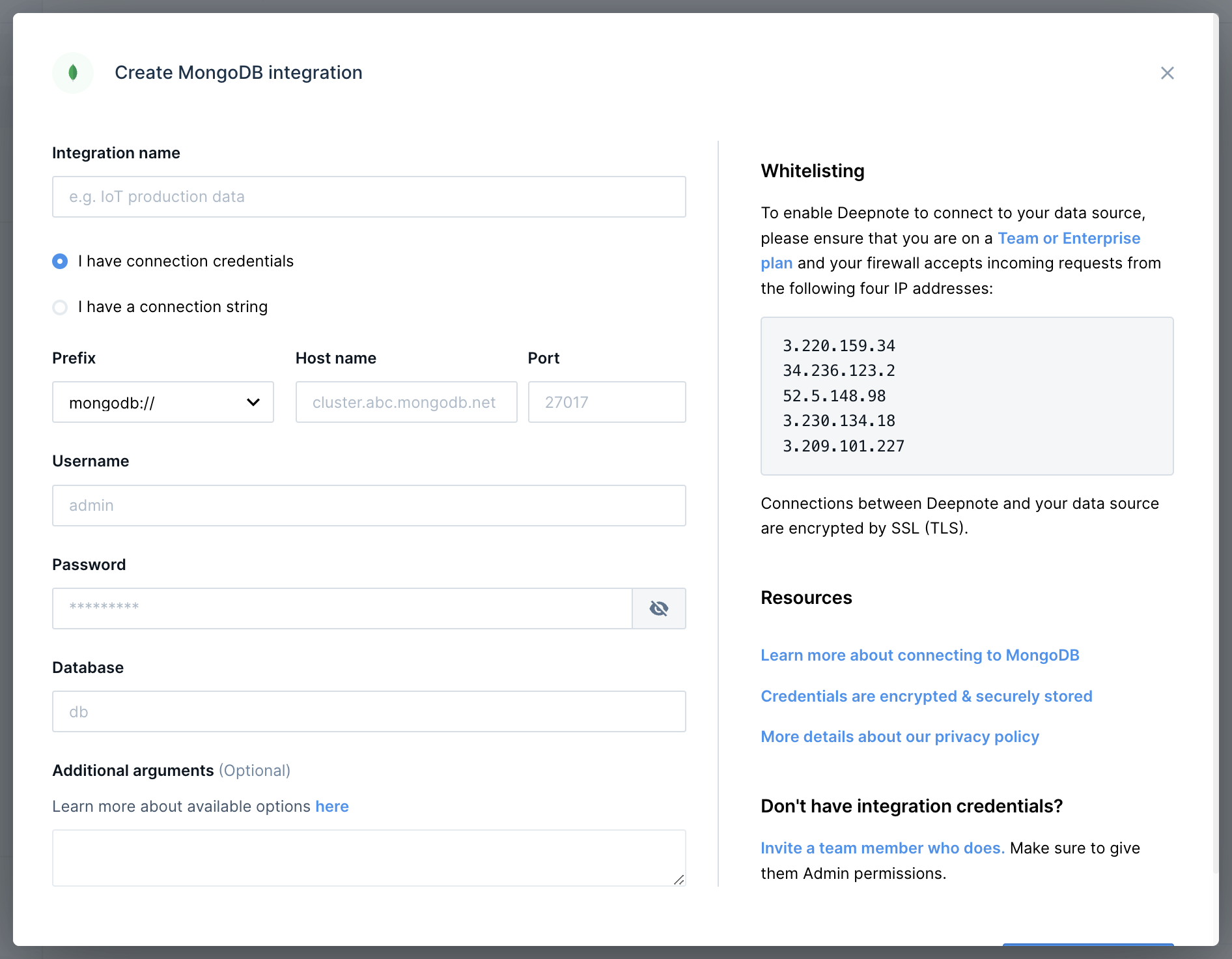Screen dimensions: 1232x959
Task: Click the MongoDB leaf logo icon
Action: click(x=73, y=72)
